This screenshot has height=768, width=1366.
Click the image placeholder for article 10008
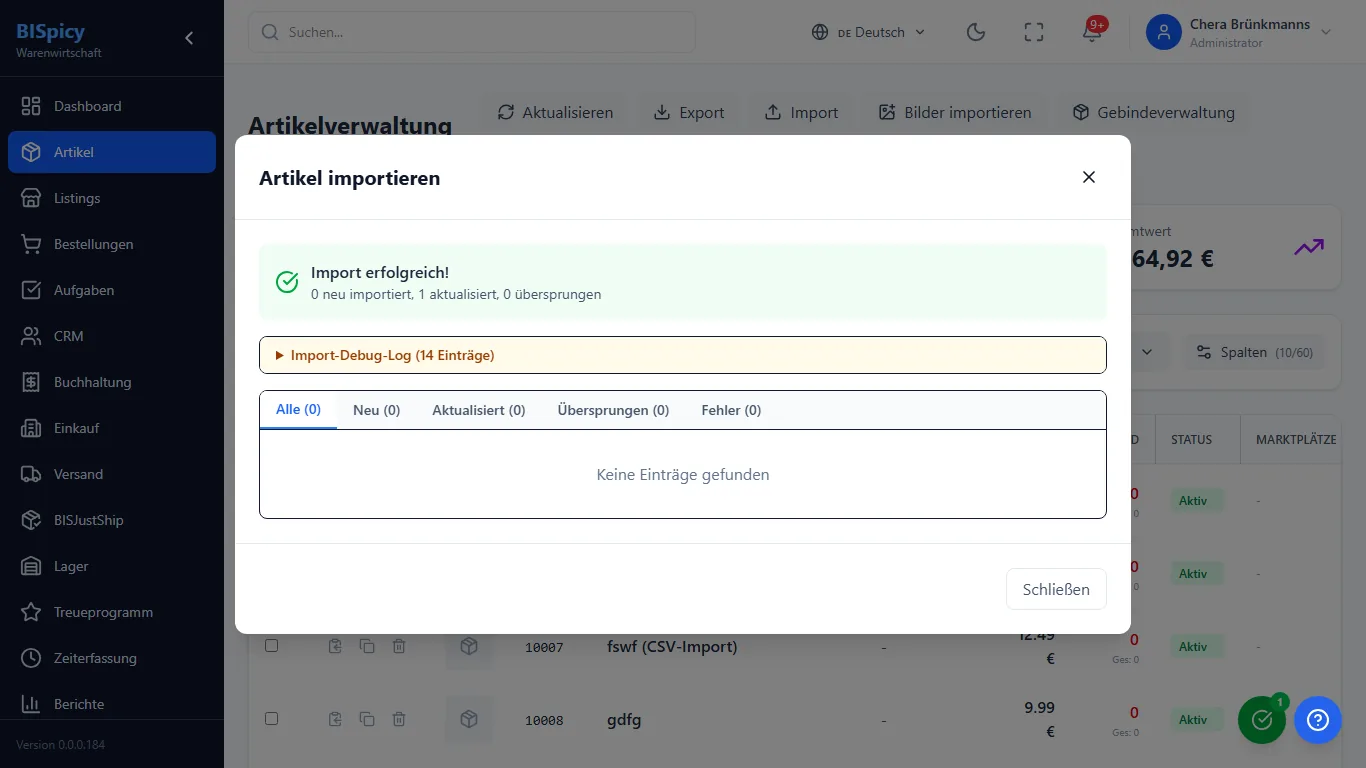tap(469, 719)
